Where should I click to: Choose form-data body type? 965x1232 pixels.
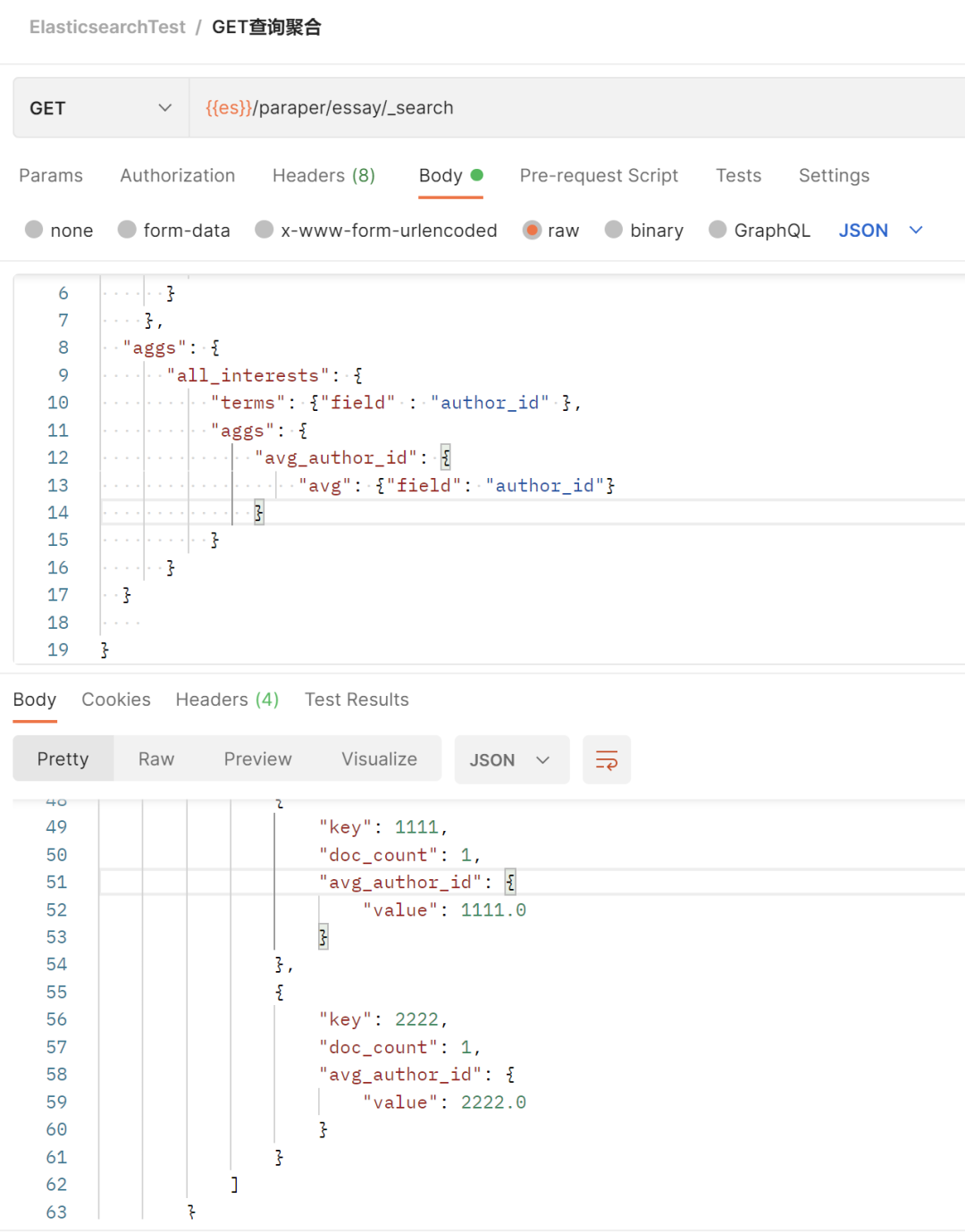pyautogui.click(x=127, y=230)
